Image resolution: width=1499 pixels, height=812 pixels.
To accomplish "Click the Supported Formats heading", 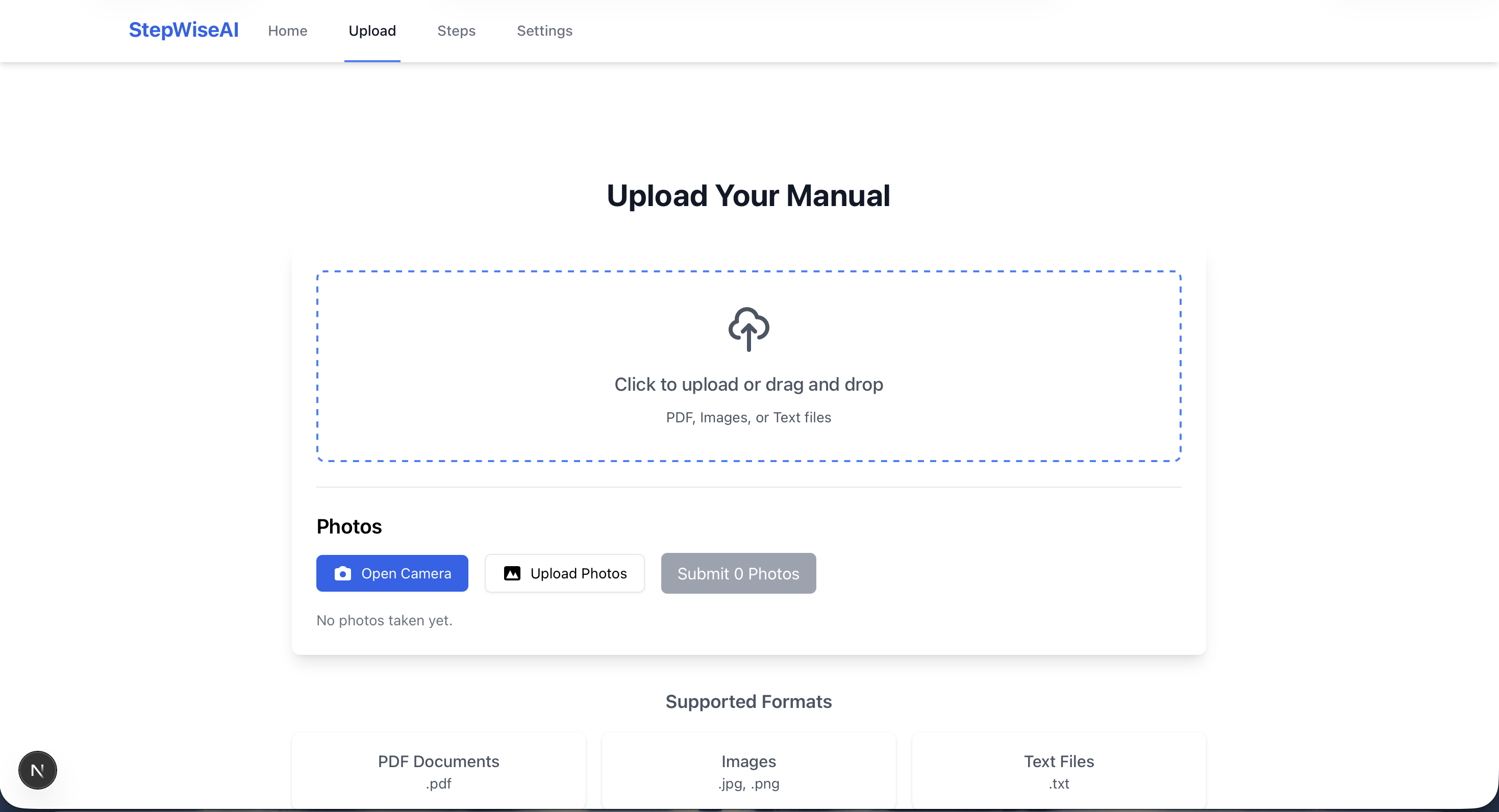I will coord(748,701).
